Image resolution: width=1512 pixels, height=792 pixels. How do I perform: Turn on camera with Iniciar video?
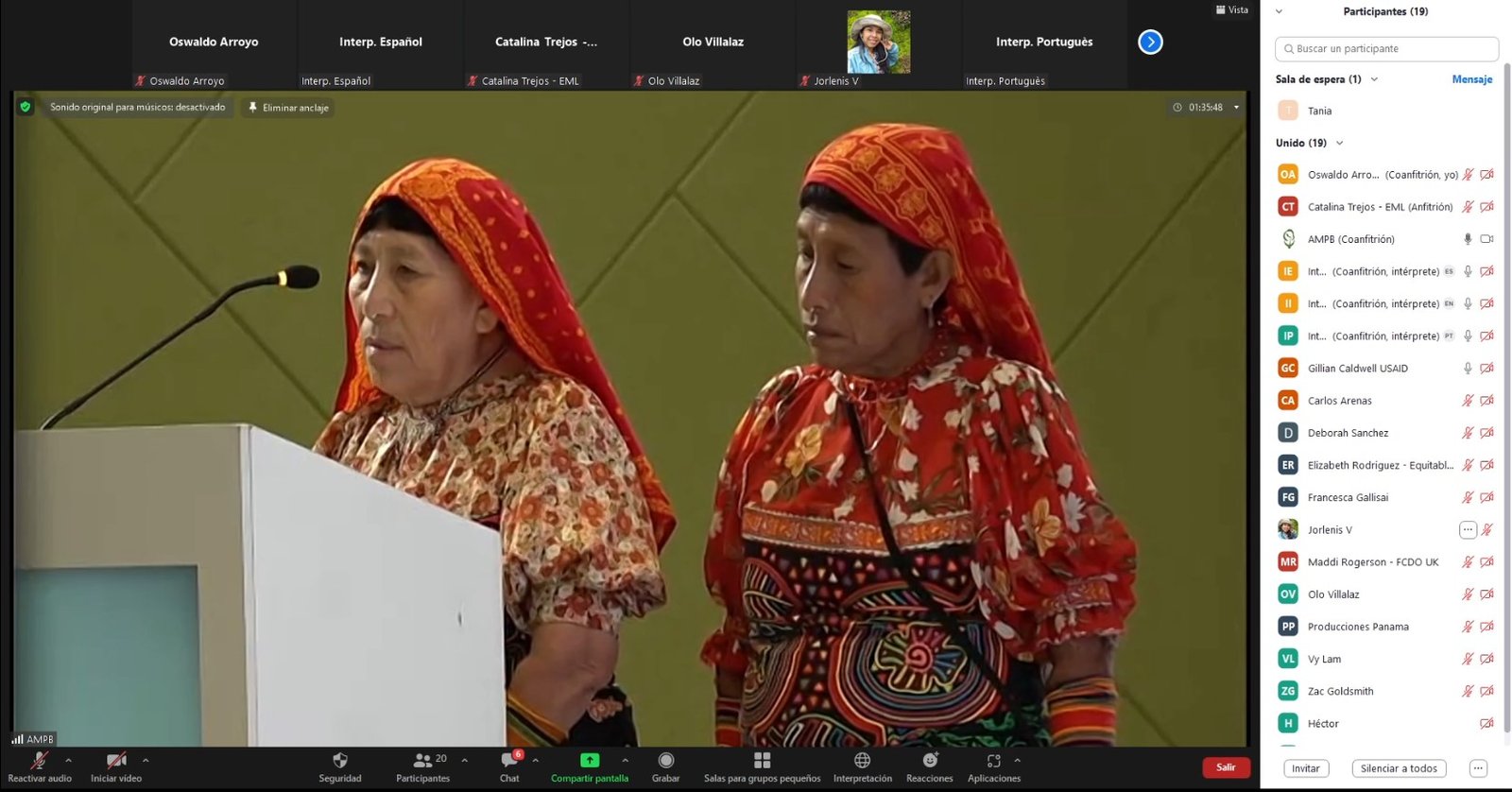pos(116,761)
